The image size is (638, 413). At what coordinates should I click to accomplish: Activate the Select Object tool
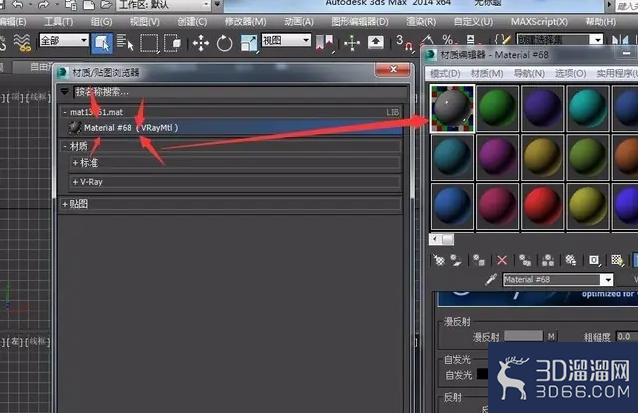pyautogui.click(x=102, y=43)
